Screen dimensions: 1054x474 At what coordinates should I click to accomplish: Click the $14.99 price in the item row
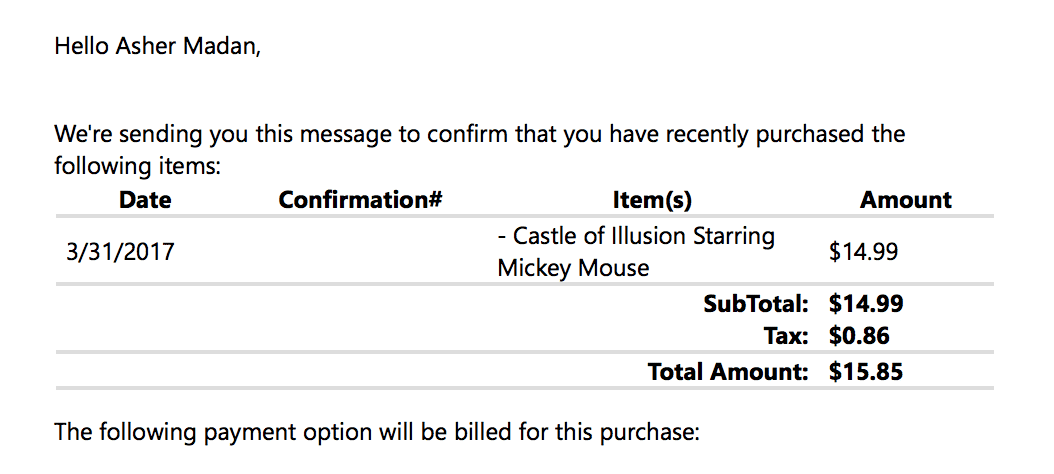863,252
